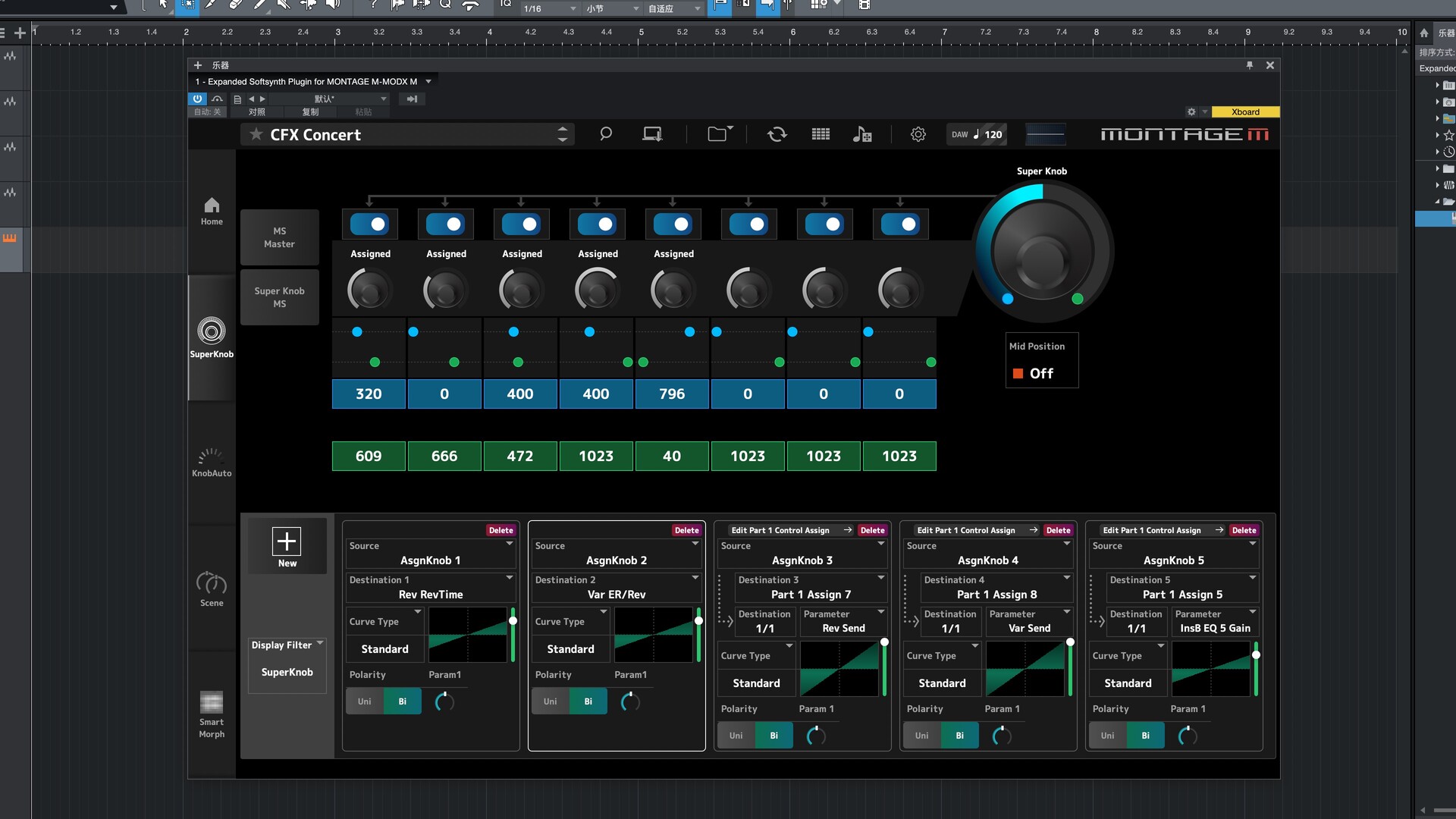Select the Super Knob MS tab
The height and width of the screenshot is (819, 1456).
pyautogui.click(x=279, y=297)
